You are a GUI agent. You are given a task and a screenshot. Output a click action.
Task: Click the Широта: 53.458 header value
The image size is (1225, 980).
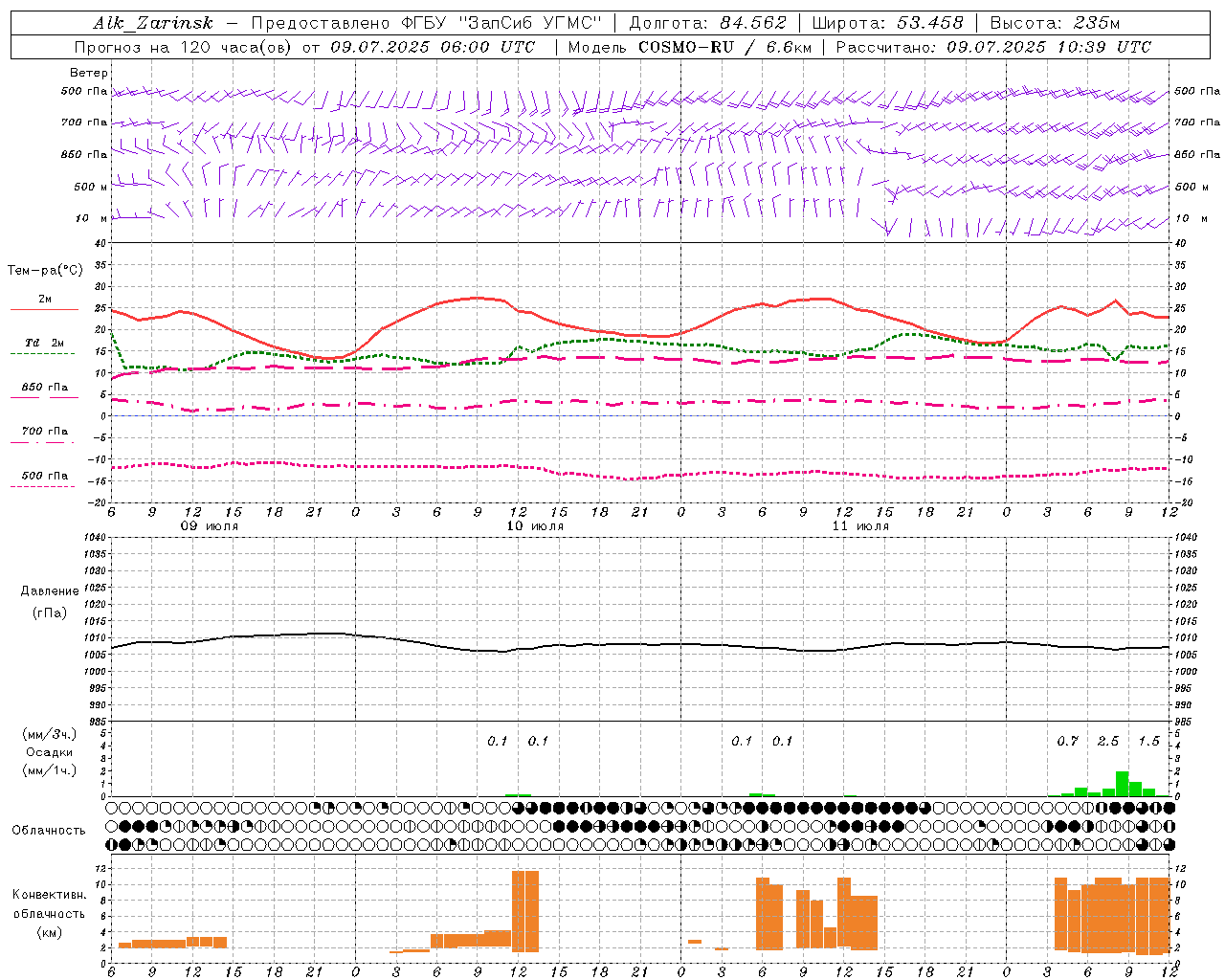coord(887,23)
